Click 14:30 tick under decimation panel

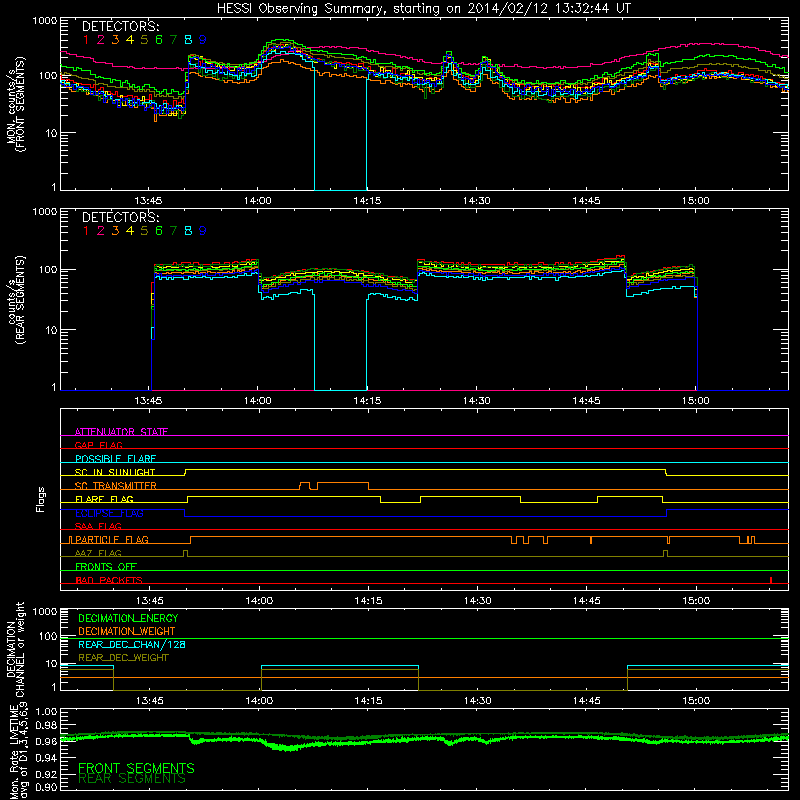tap(478, 701)
